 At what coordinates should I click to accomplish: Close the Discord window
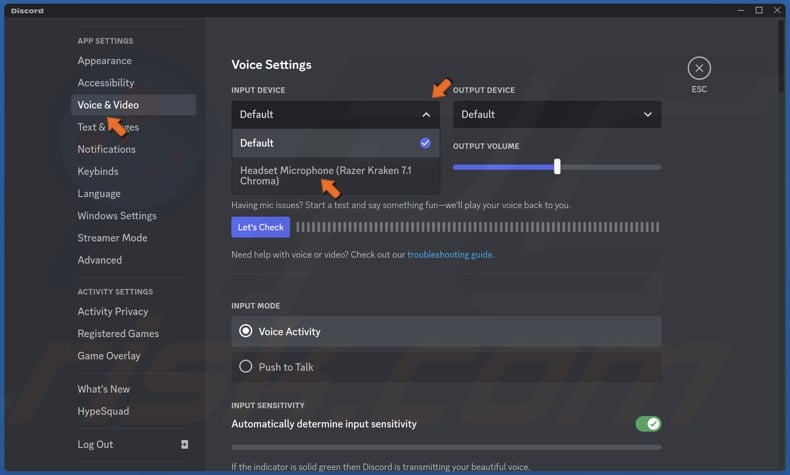click(777, 10)
